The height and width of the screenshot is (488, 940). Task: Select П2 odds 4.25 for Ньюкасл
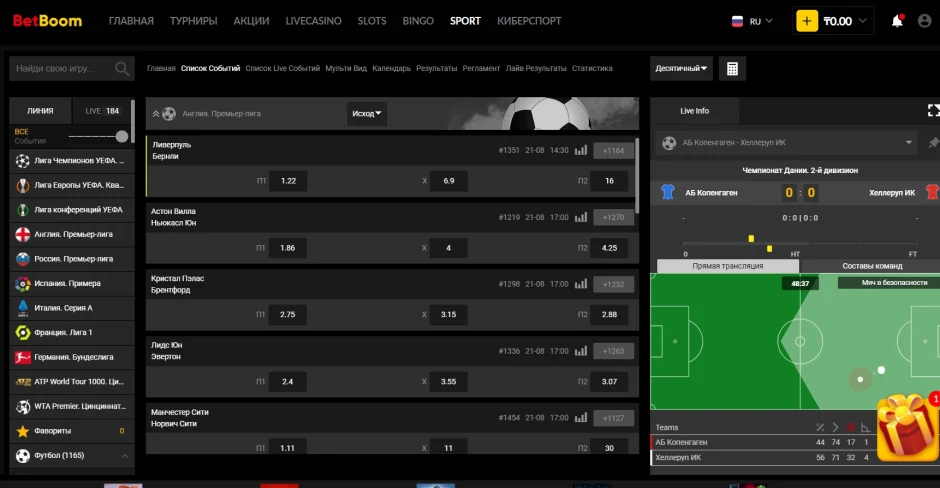tap(609, 248)
